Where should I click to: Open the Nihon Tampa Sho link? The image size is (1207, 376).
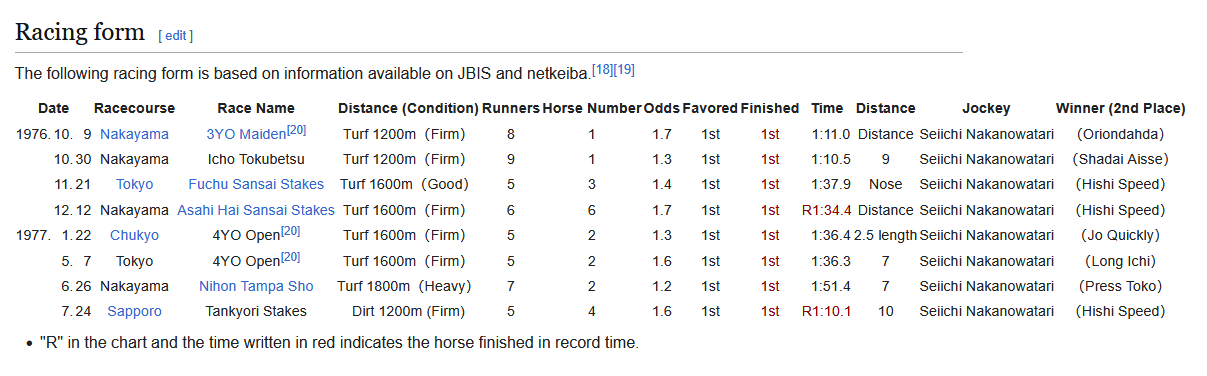coord(256,287)
